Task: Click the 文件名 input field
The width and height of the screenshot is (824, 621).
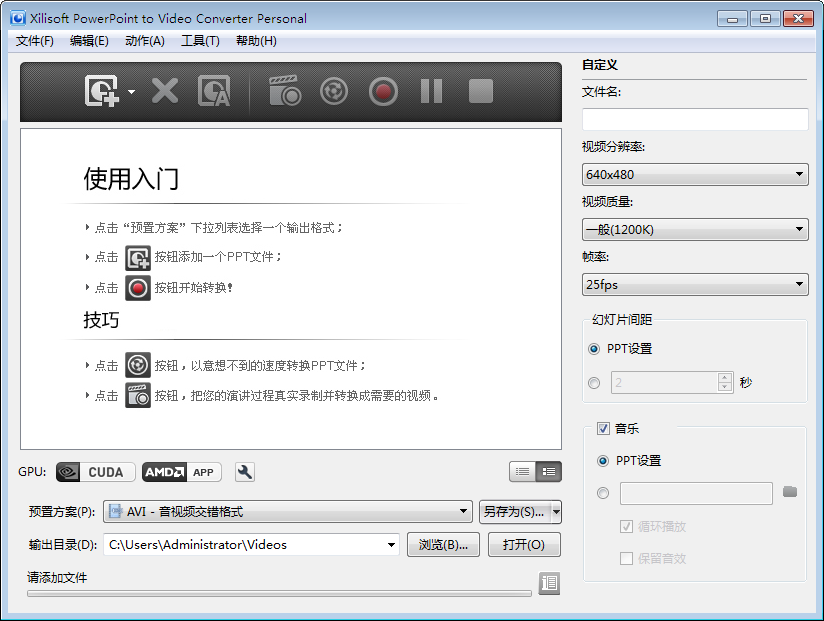Action: [695, 119]
